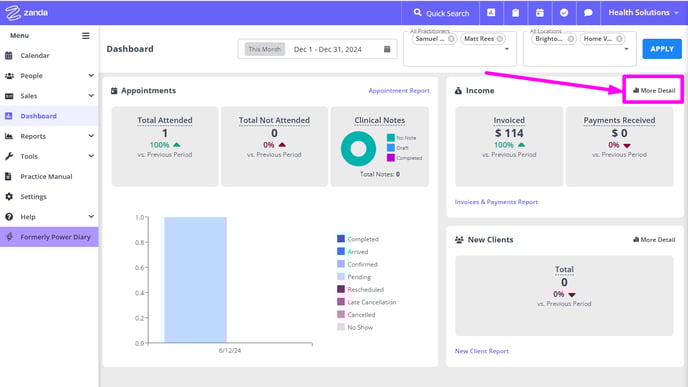The width and height of the screenshot is (688, 387).
Task: Select Tools in the sidebar
Action: coord(29,157)
